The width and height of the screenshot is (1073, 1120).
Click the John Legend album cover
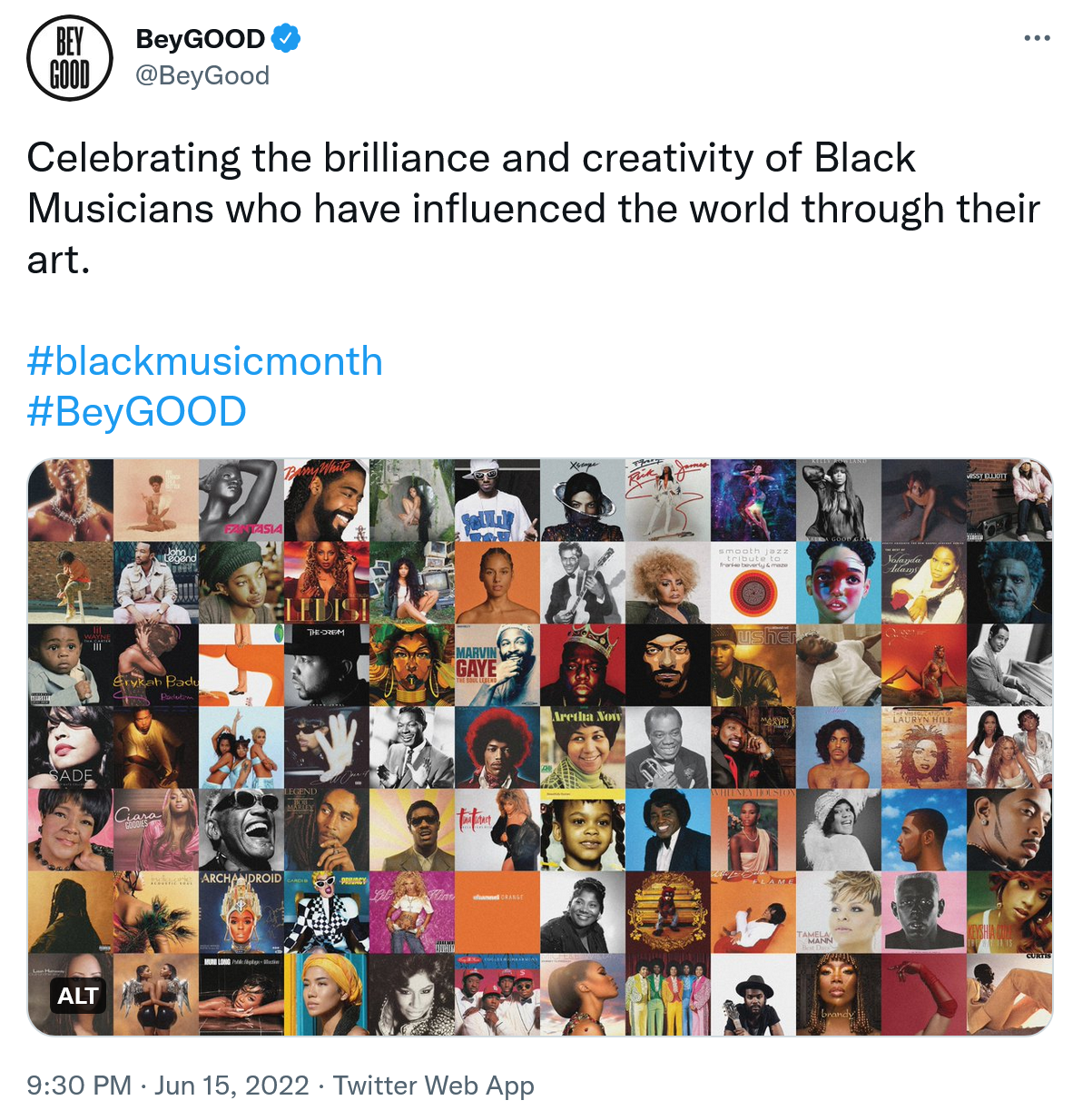click(155, 583)
